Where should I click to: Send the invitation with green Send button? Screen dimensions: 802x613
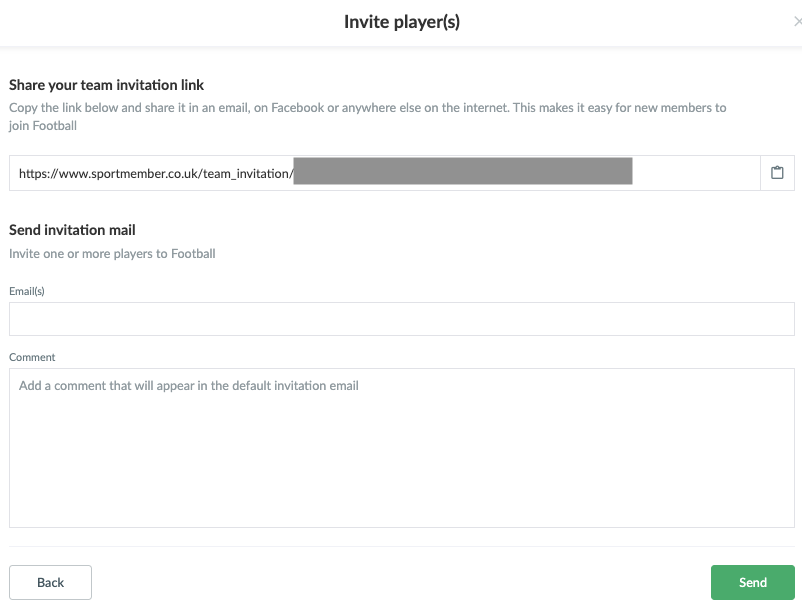(x=752, y=582)
